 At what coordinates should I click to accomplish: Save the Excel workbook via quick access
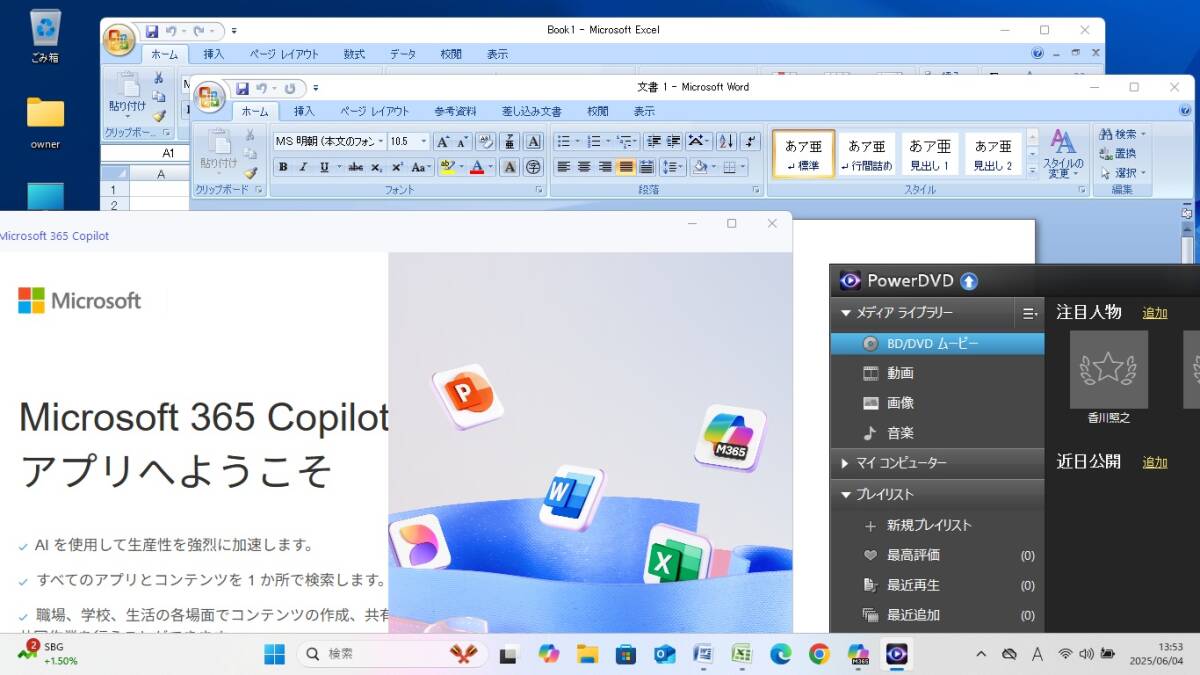pyautogui.click(x=151, y=32)
